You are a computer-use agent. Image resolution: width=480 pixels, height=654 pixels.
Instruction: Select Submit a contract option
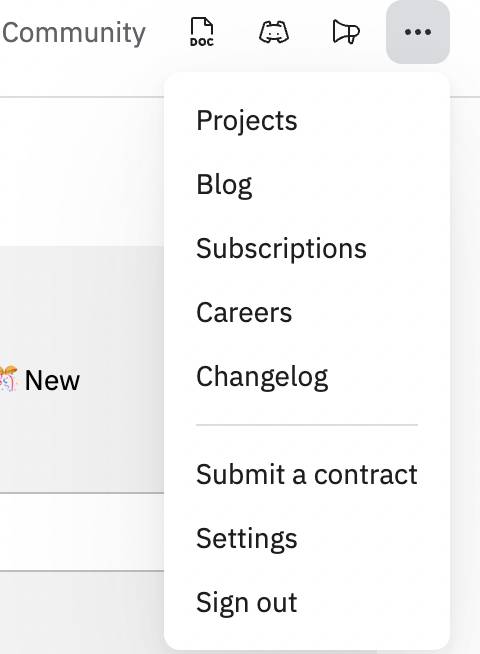[307, 474]
